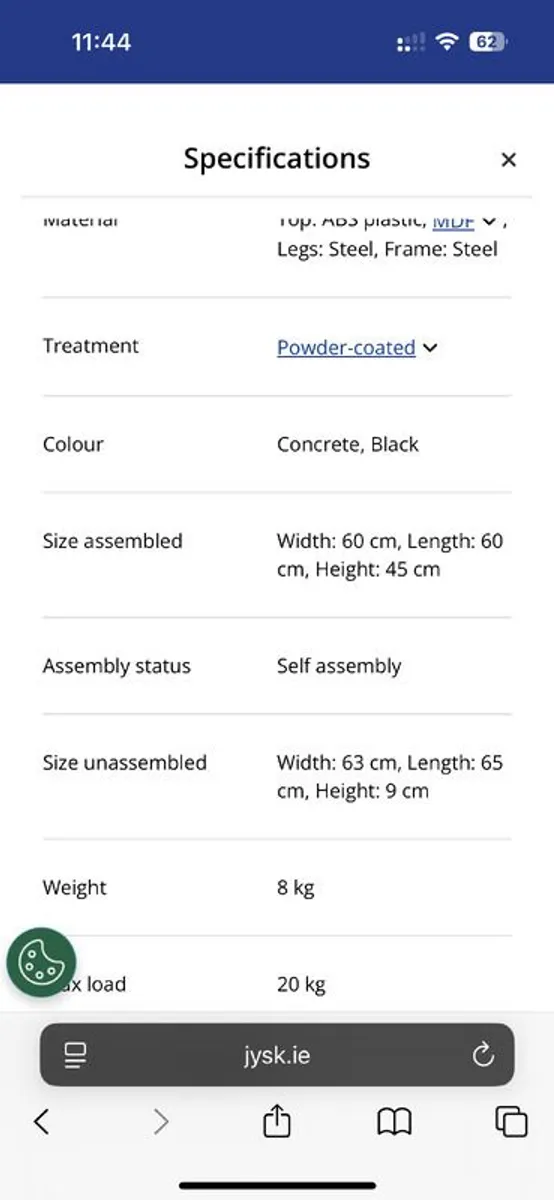Open the MDF material link
The width and height of the screenshot is (554, 1200).
pos(453,221)
